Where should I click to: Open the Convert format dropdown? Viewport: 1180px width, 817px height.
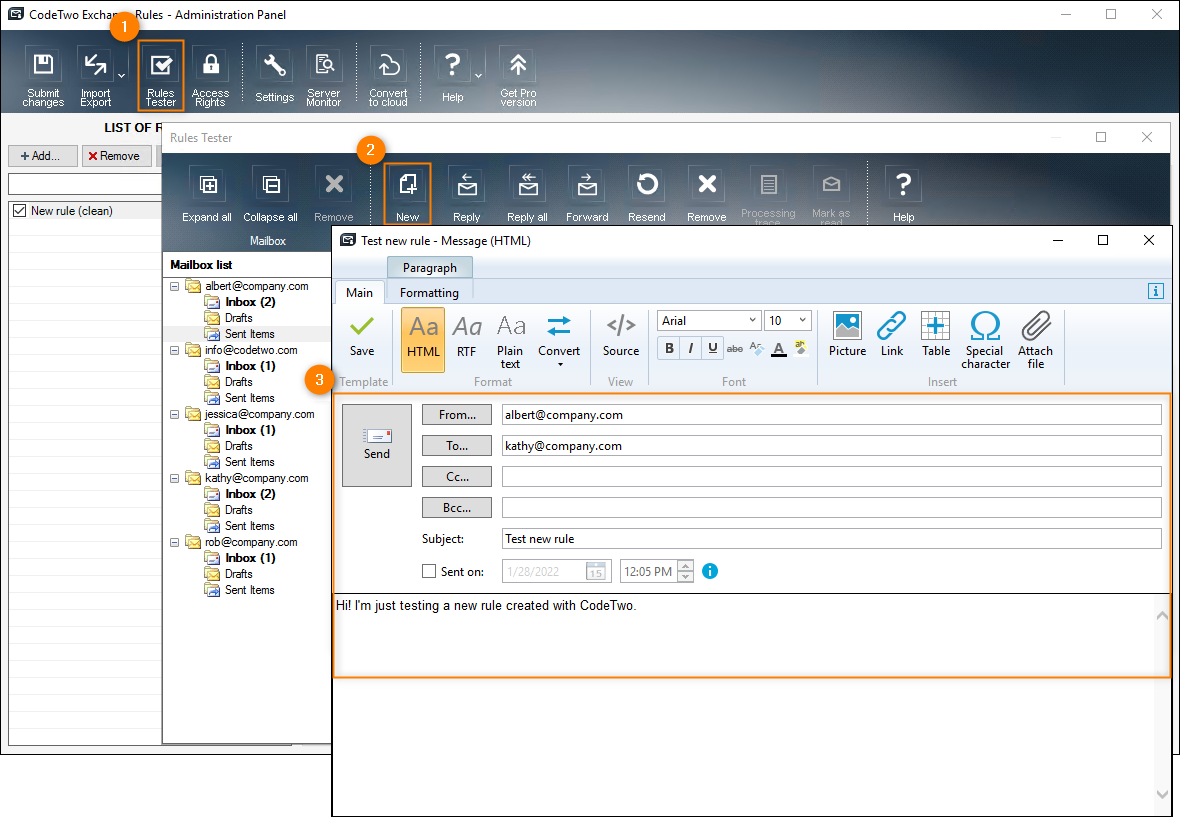(x=559, y=341)
